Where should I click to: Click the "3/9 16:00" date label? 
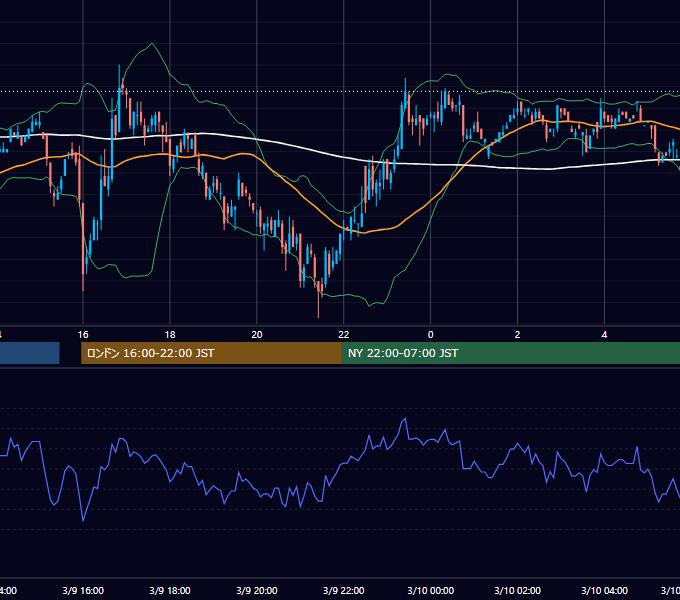click(x=83, y=590)
